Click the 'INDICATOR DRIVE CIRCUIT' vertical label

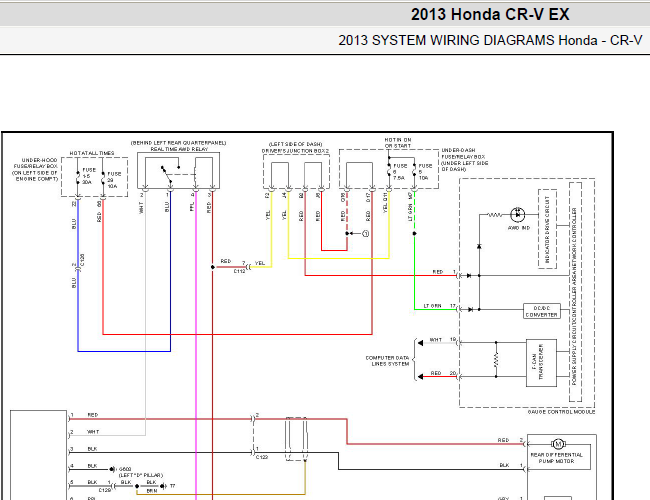pyautogui.click(x=547, y=229)
